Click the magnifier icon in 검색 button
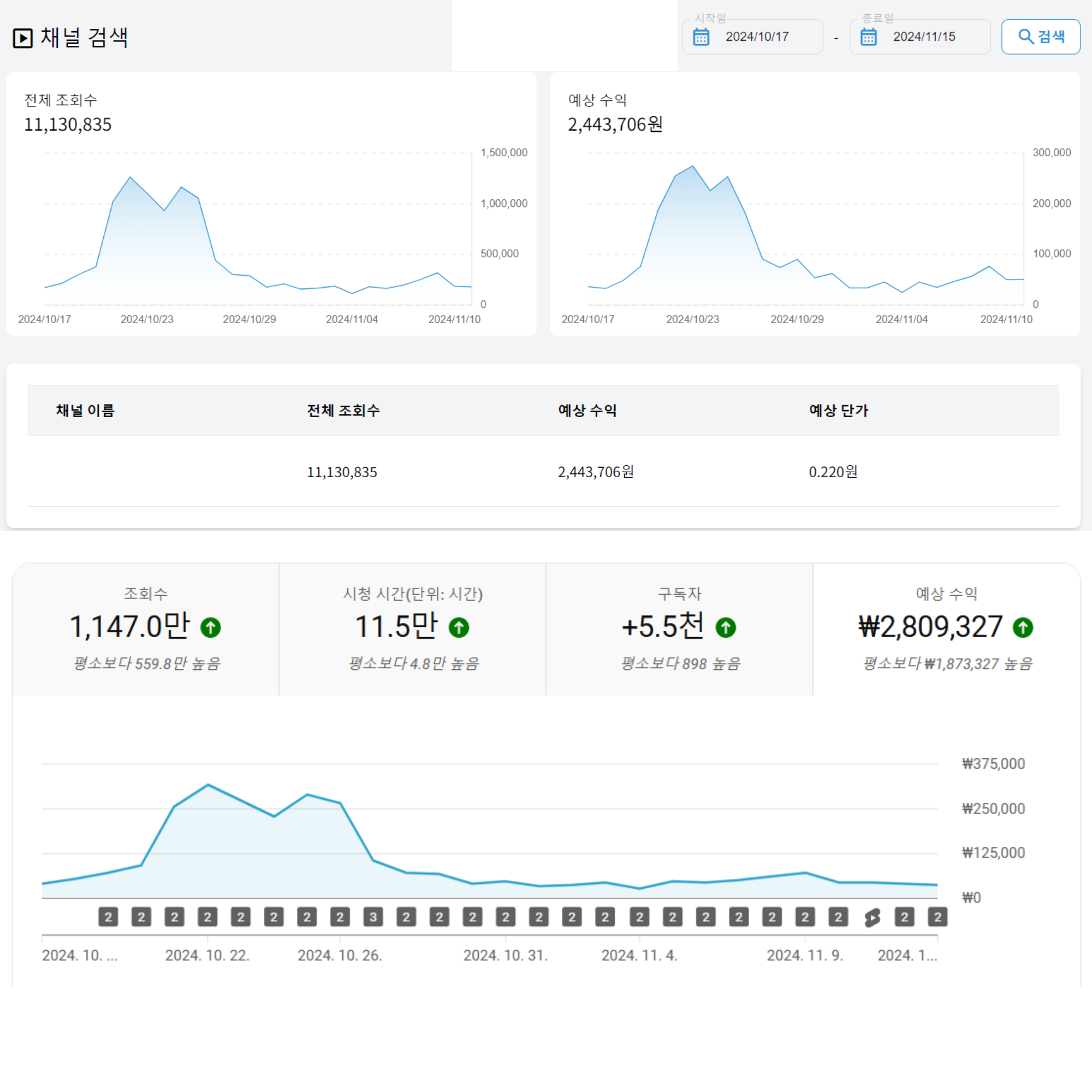Image resolution: width=1092 pixels, height=1092 pixels. click(x=1025, y=37)
